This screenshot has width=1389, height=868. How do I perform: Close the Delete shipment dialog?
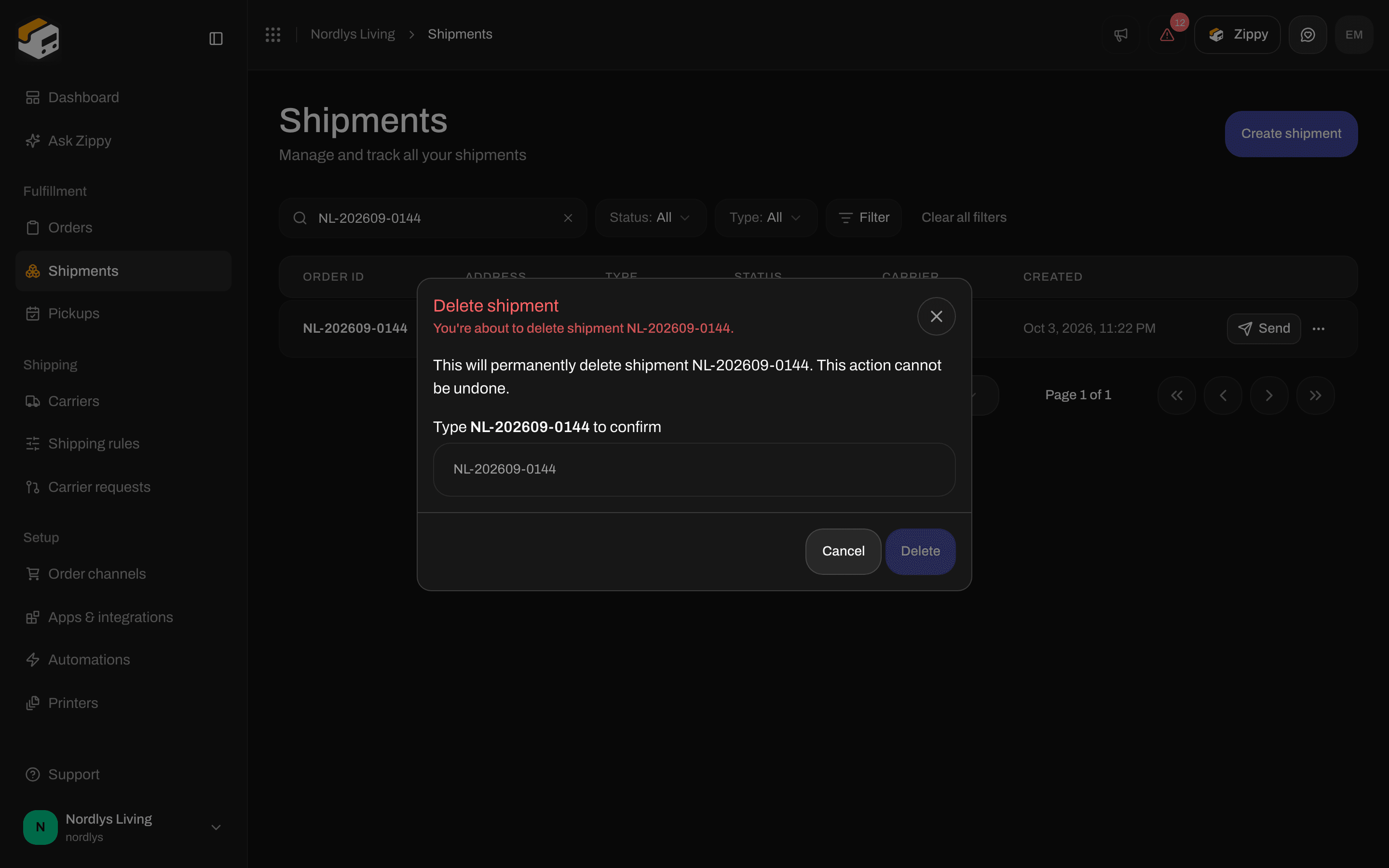click(x=936, y=316)
